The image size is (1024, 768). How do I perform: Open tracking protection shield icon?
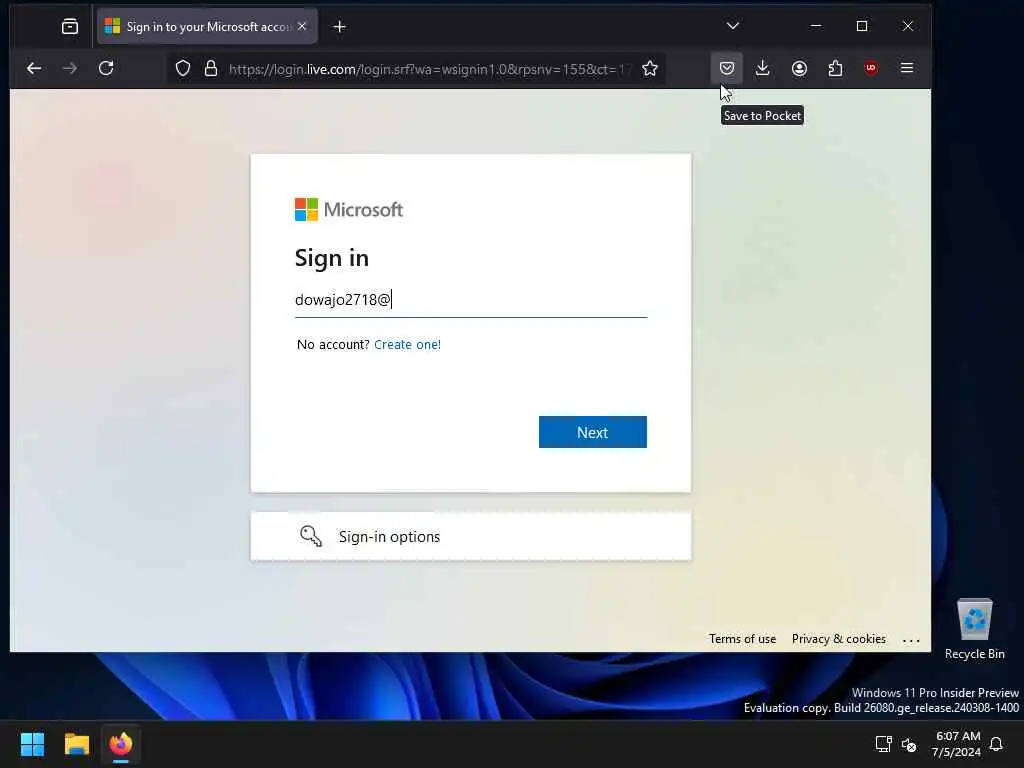pos(183,69)
